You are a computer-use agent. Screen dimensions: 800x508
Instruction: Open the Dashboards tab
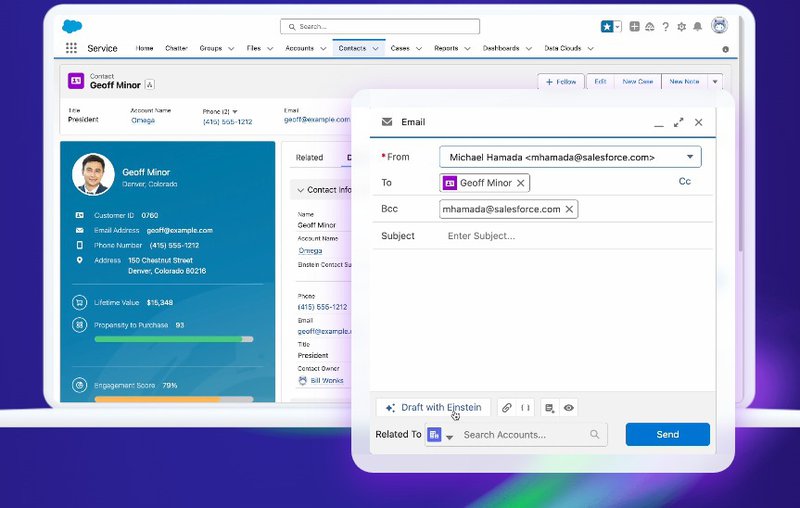tap(501, 48)
